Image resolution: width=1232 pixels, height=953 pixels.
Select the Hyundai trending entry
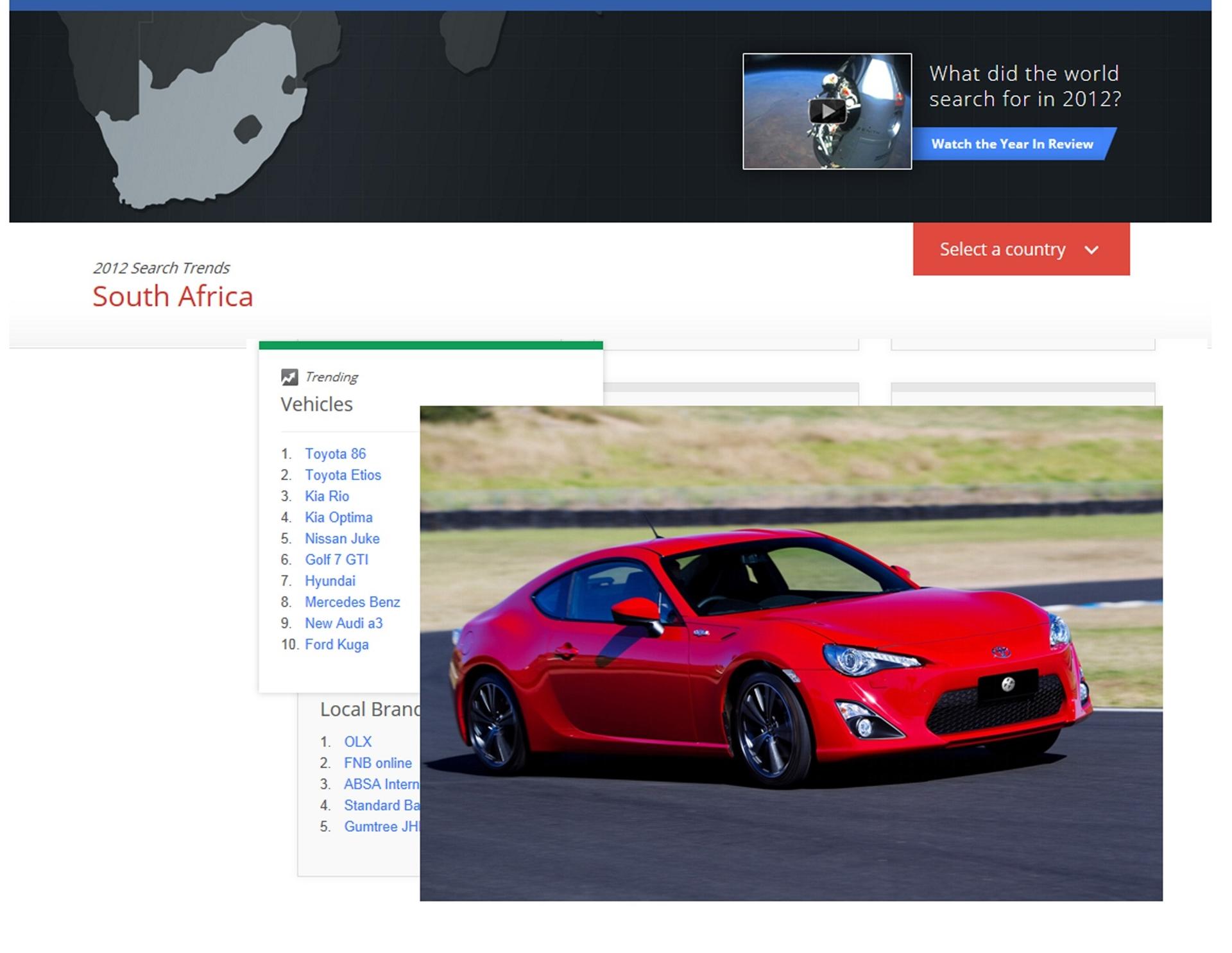click(x=330, y=581)
